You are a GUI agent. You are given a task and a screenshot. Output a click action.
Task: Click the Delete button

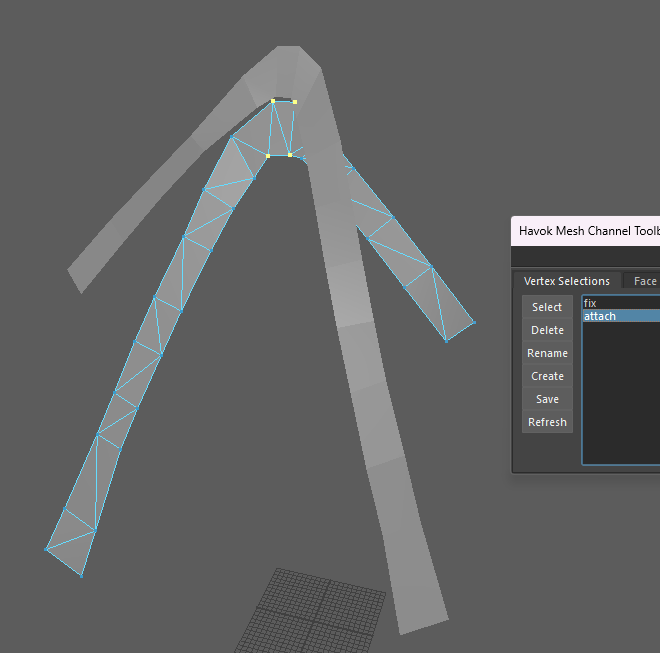(x=547, y=330)
